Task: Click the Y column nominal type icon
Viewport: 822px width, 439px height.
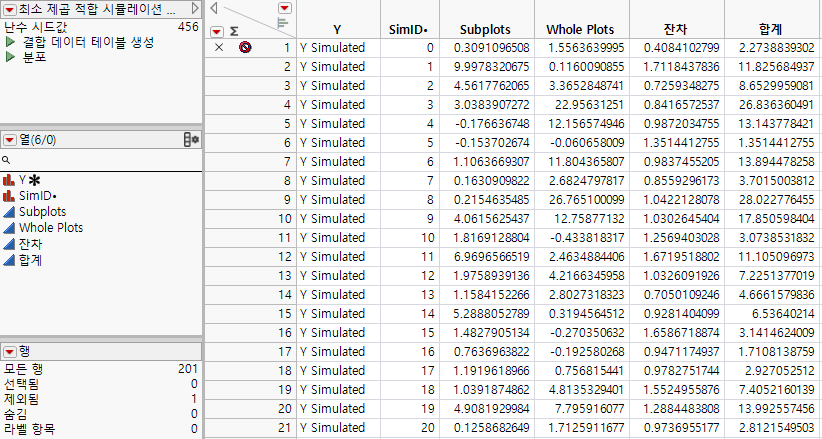Action: [9, 180]
